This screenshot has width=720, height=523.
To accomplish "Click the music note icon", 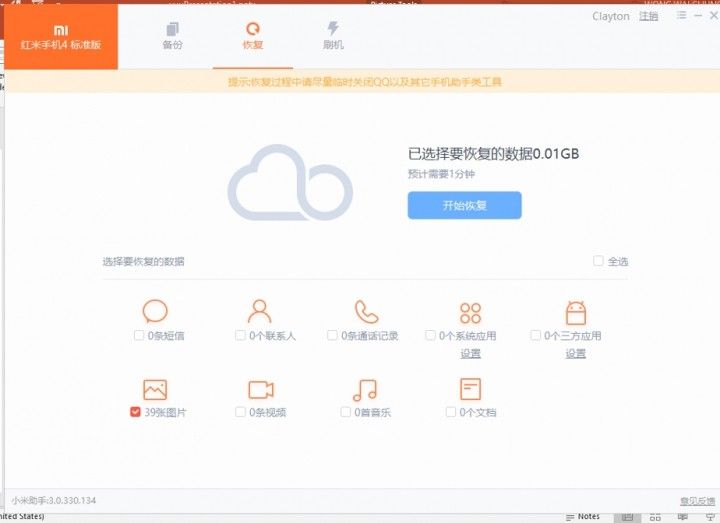I will pos(365,390).
